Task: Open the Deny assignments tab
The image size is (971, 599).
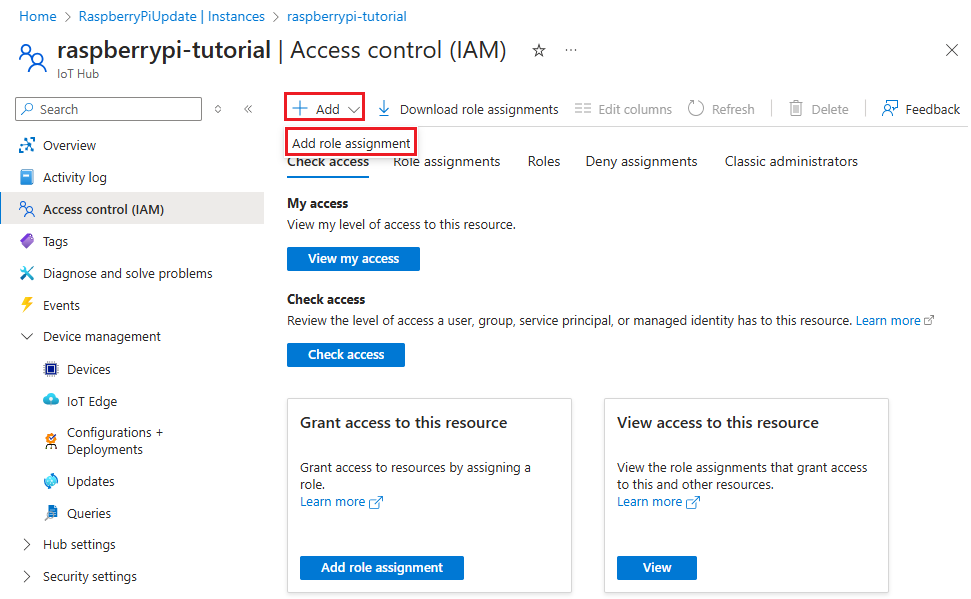Action: pyautogui.click(x=642, y=162)
